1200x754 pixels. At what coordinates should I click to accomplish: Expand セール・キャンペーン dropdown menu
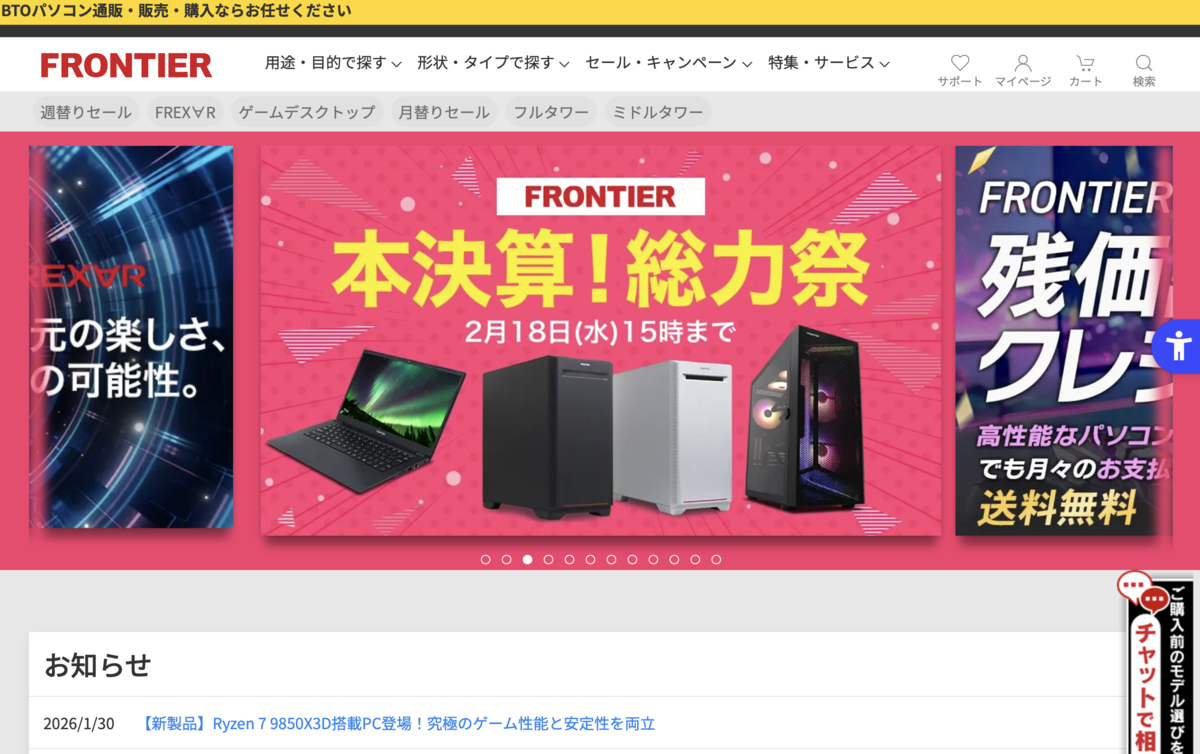[x=668, y=63]
